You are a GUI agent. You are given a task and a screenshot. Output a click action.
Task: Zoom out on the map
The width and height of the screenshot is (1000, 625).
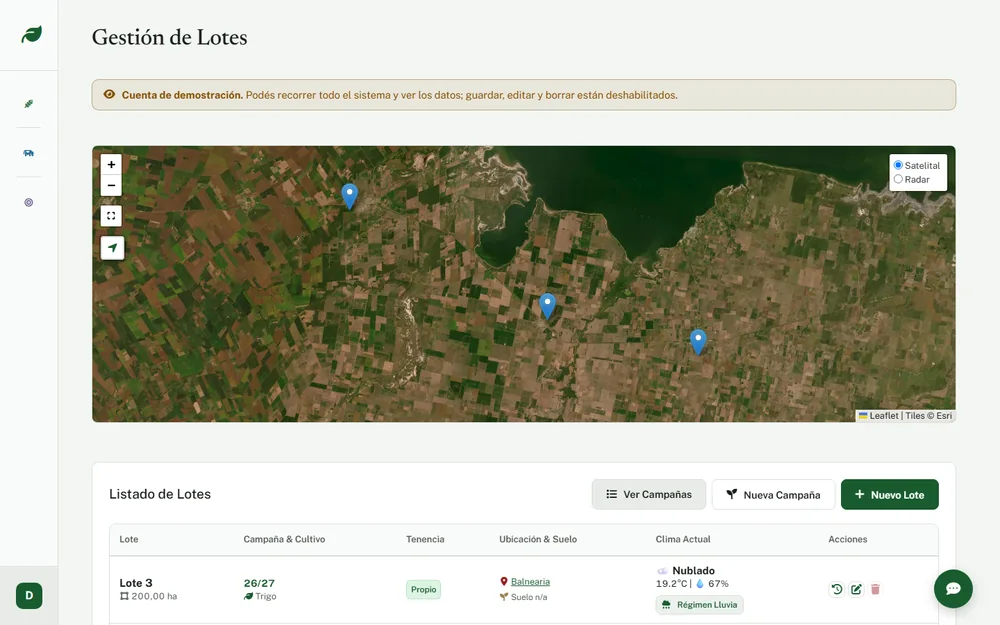(111, 186)
